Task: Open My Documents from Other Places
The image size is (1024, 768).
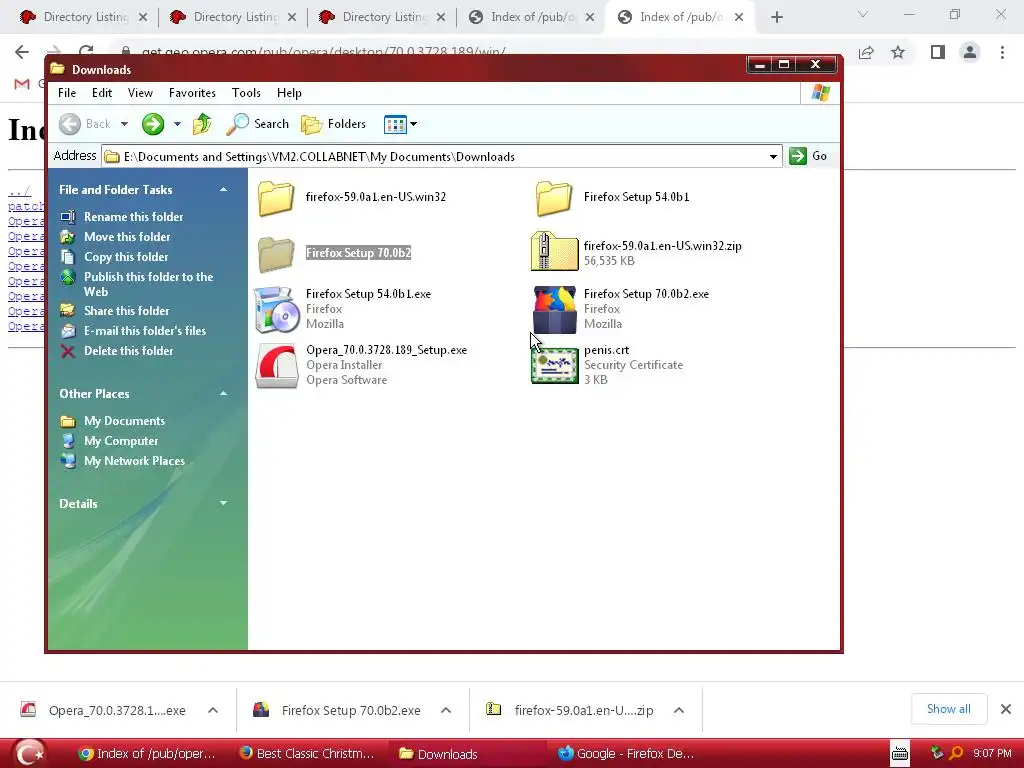Action: click(x=124, y=421)
